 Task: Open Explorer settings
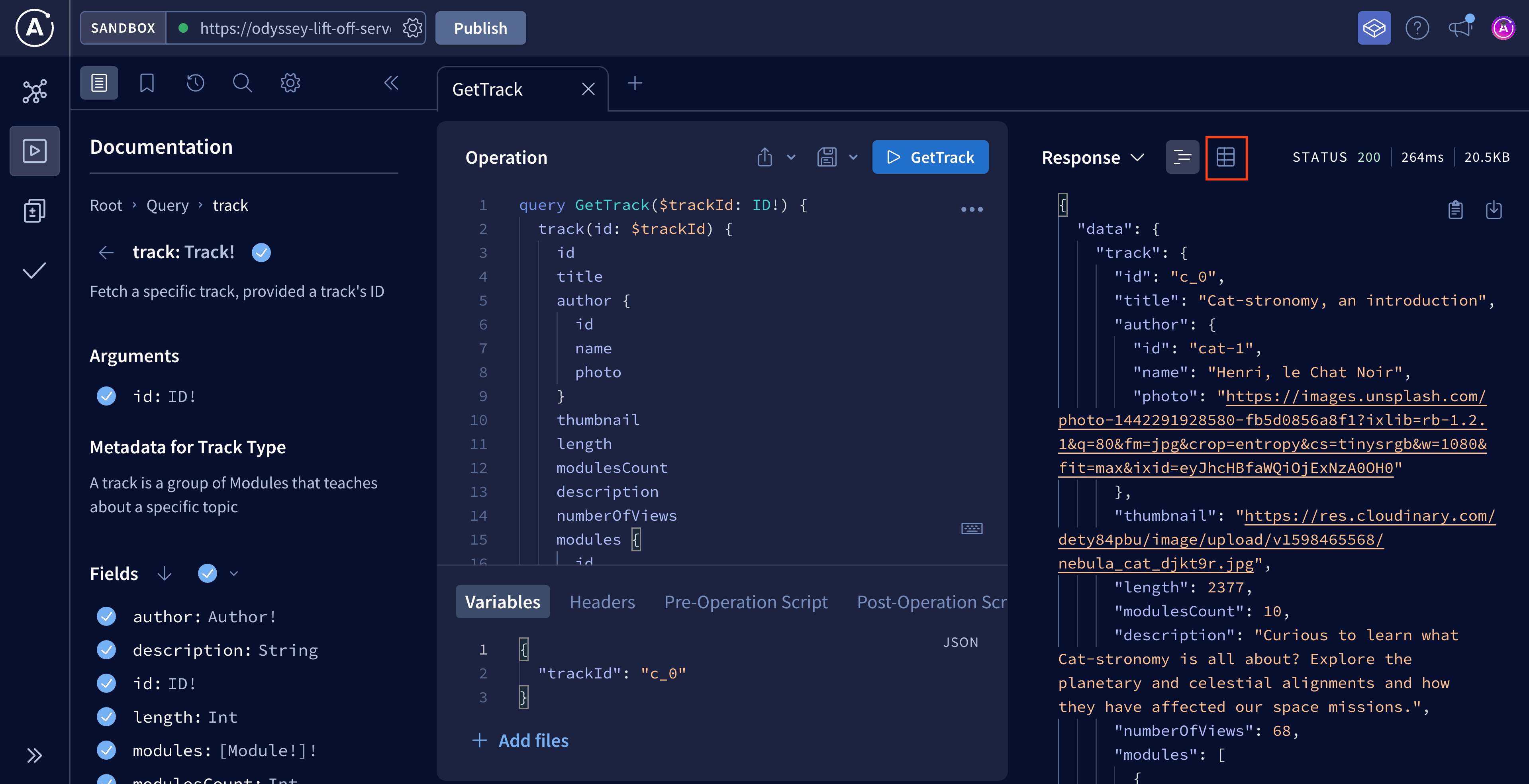290,83
